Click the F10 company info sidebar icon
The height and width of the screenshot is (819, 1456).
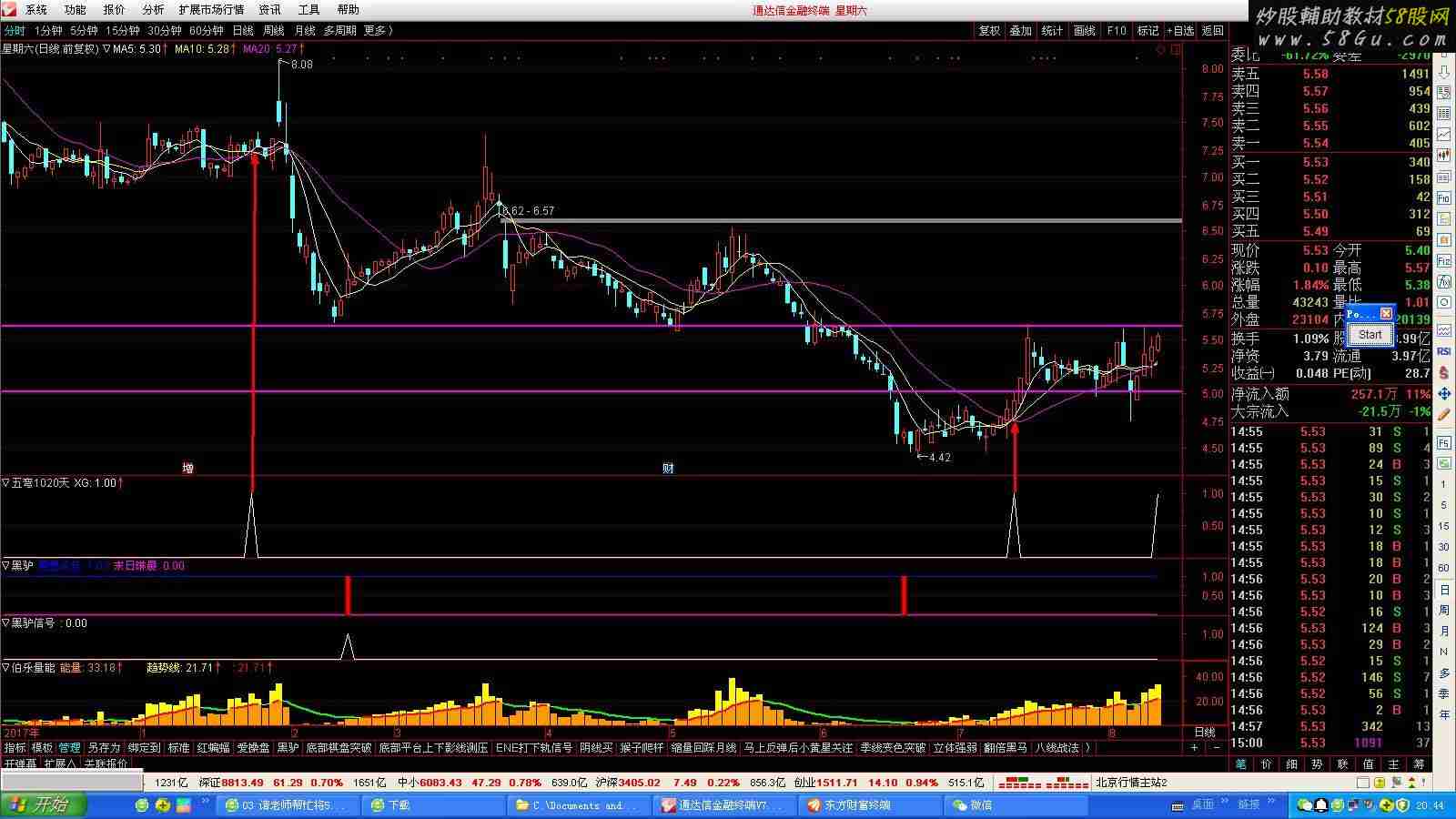click(x=1444, y=197)
